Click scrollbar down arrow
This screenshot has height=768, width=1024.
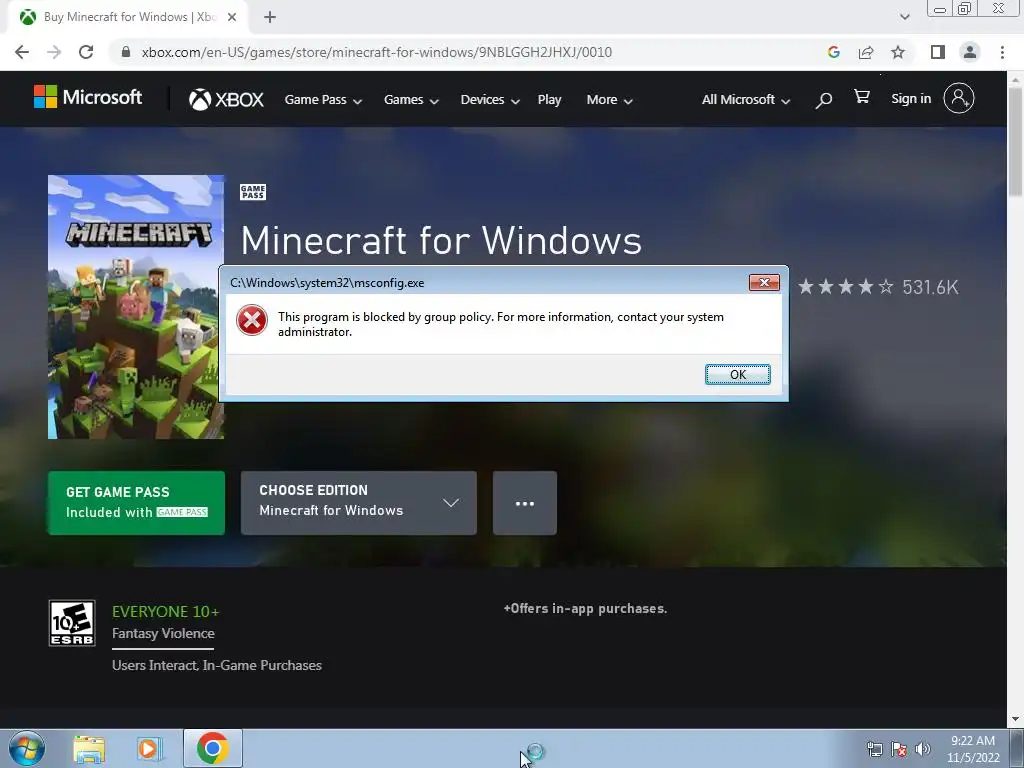[x=1015, y=719]
